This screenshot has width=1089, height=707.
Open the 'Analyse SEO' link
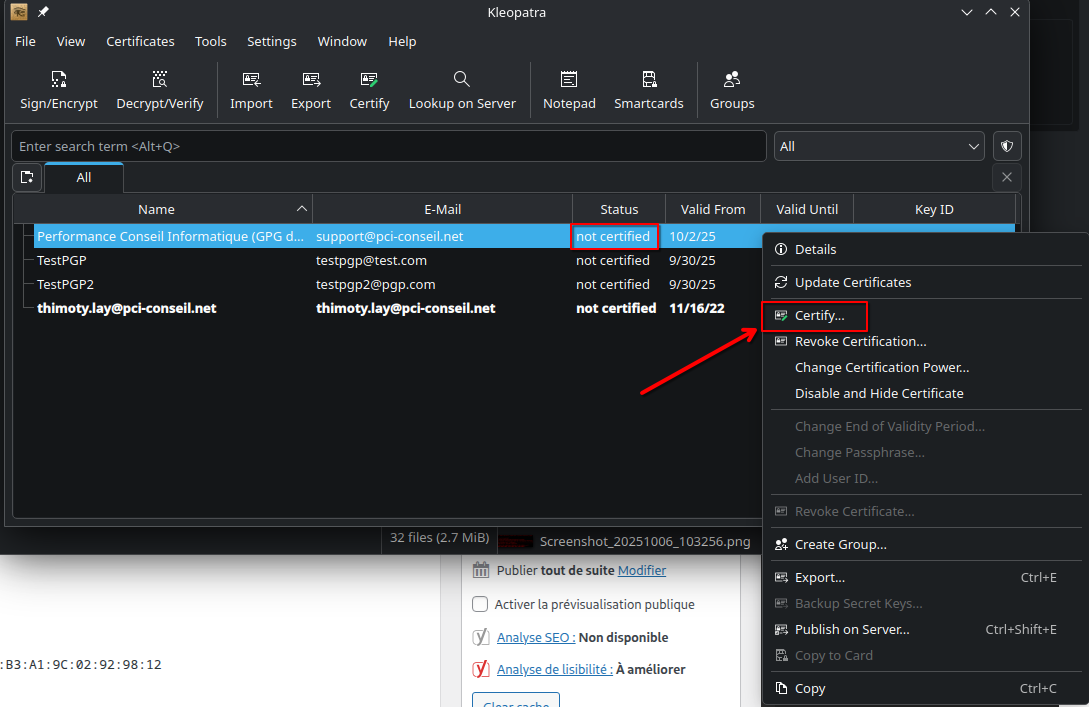pyautogui.click(x=535, y=637)
